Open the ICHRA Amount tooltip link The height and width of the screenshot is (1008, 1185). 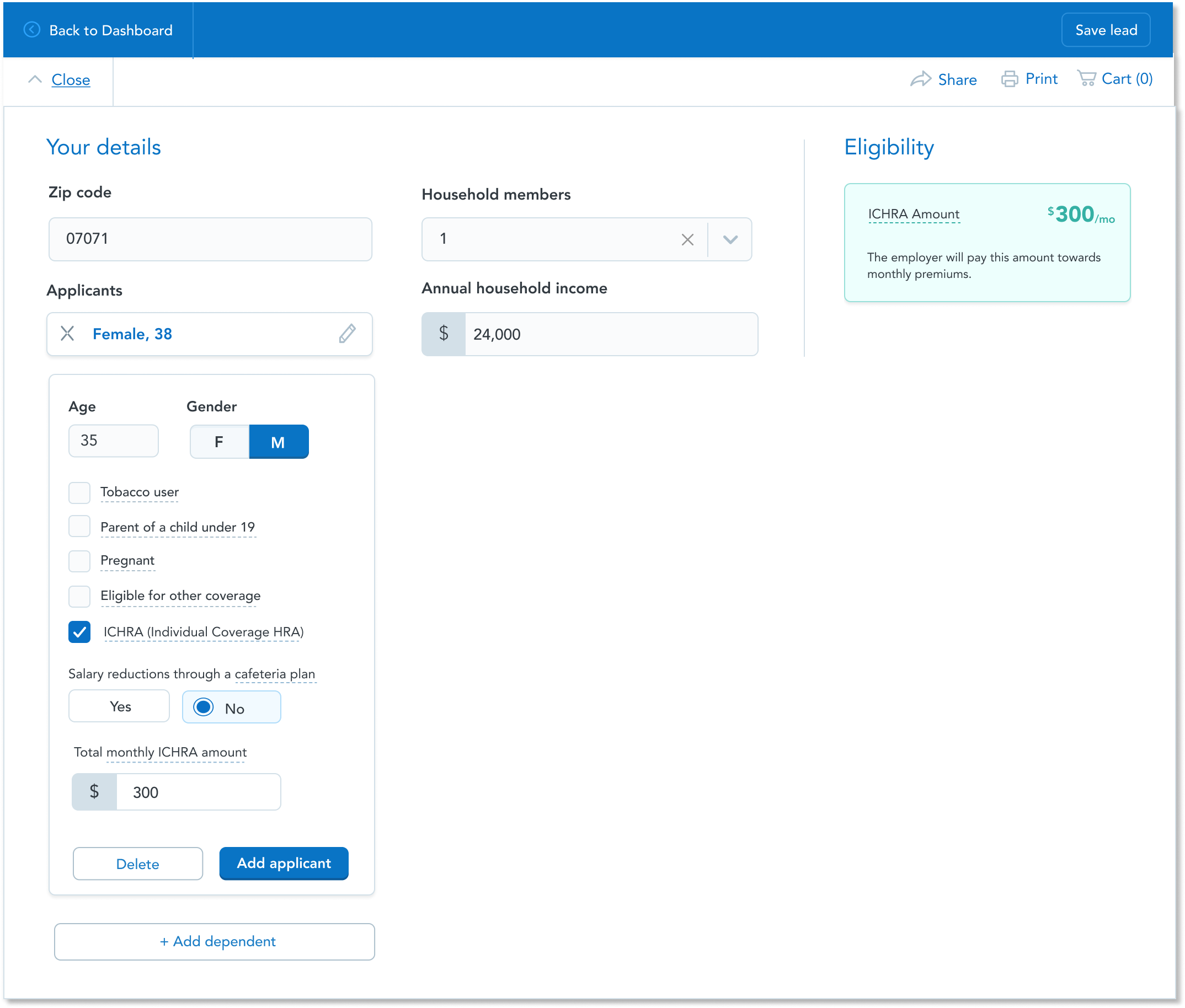pos(913,214)
